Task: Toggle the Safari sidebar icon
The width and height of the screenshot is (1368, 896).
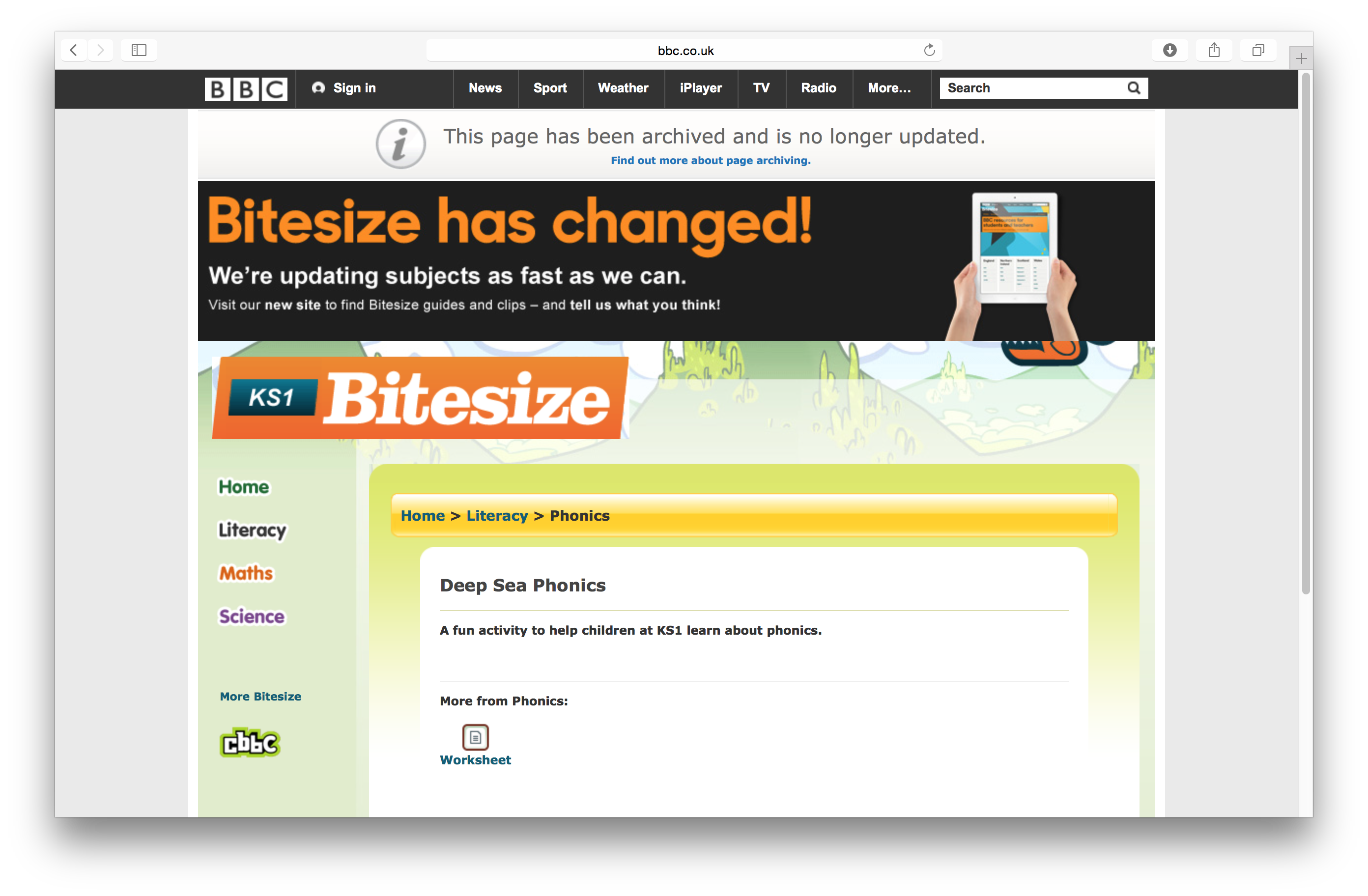Action: click(x=139, y=50)
